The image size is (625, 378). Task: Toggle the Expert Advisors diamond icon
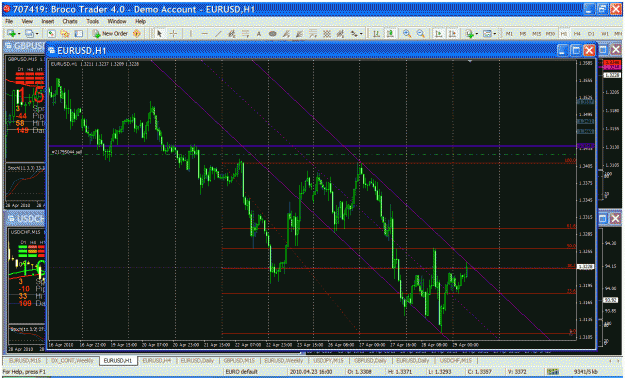point(137,34)
